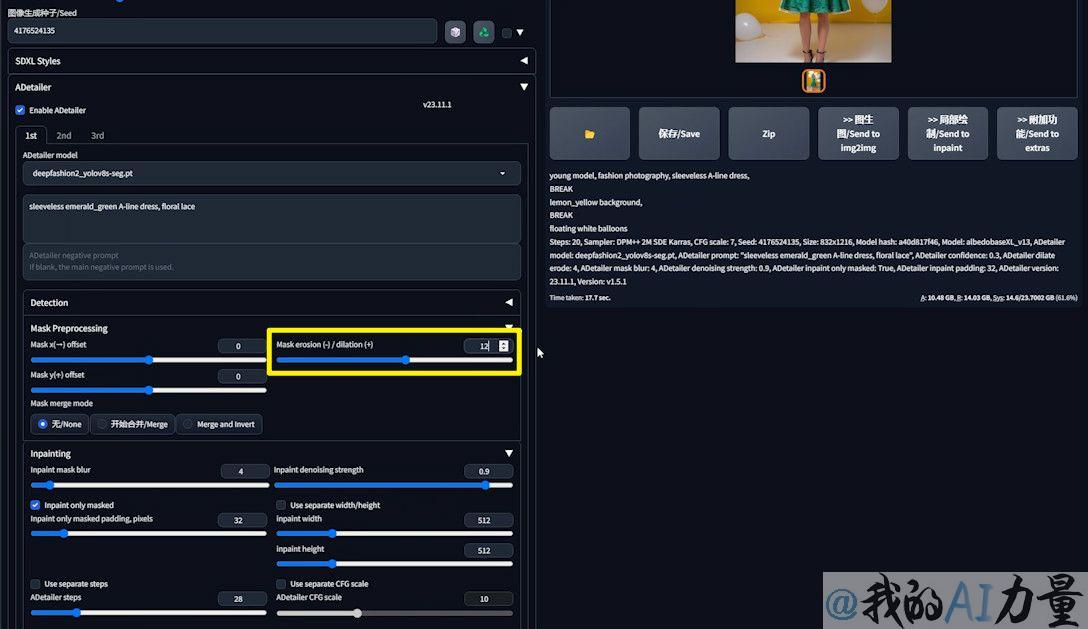Click the v23.11.1 version label
Screen dimensions: 1088x629
click(437, 105)
